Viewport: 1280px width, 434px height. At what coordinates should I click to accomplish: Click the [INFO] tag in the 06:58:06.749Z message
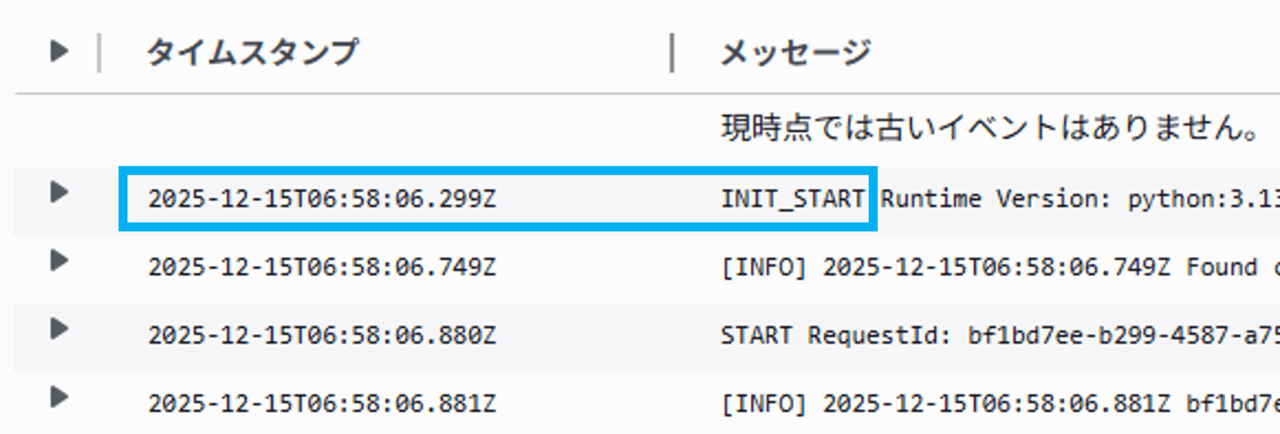coord(763,268)
